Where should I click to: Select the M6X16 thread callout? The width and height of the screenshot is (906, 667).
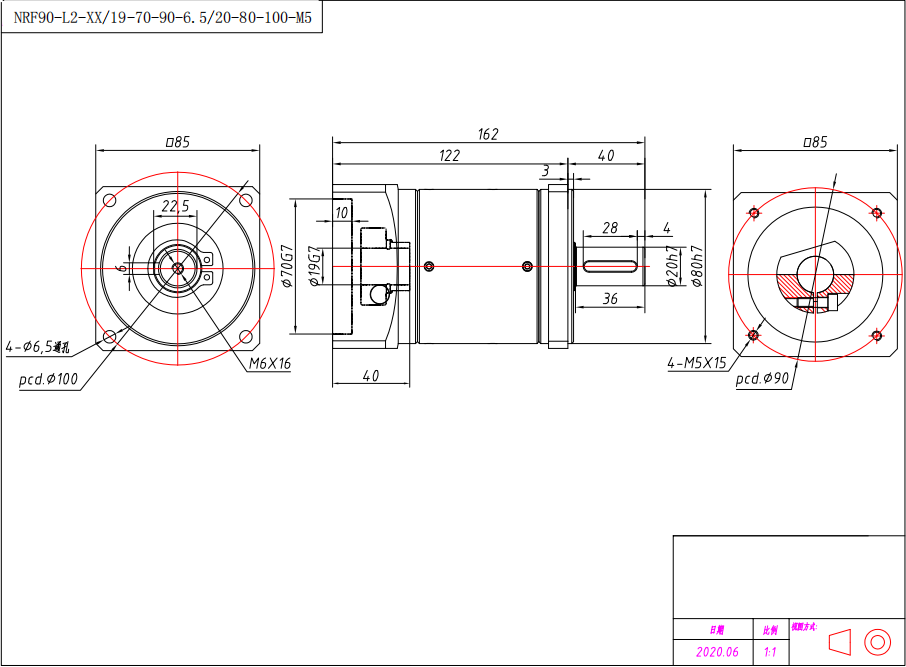(269, 364)
